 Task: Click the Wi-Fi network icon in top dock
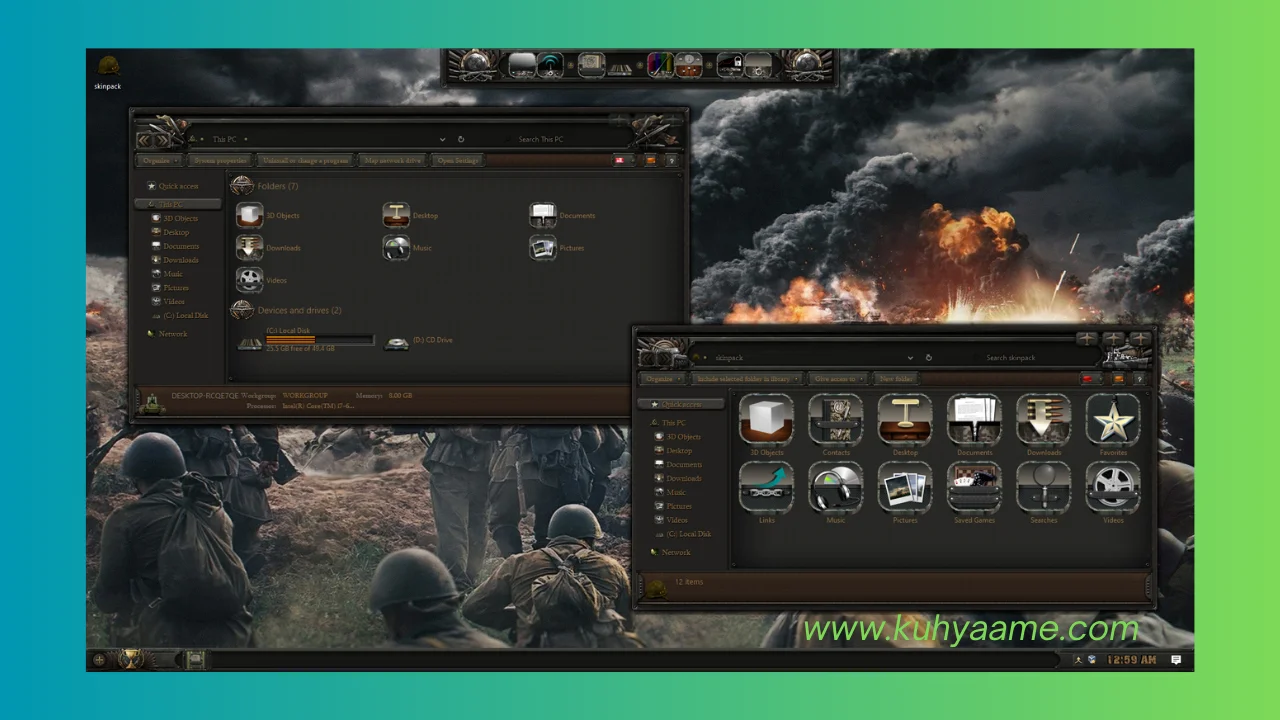(x=550, y=65)
